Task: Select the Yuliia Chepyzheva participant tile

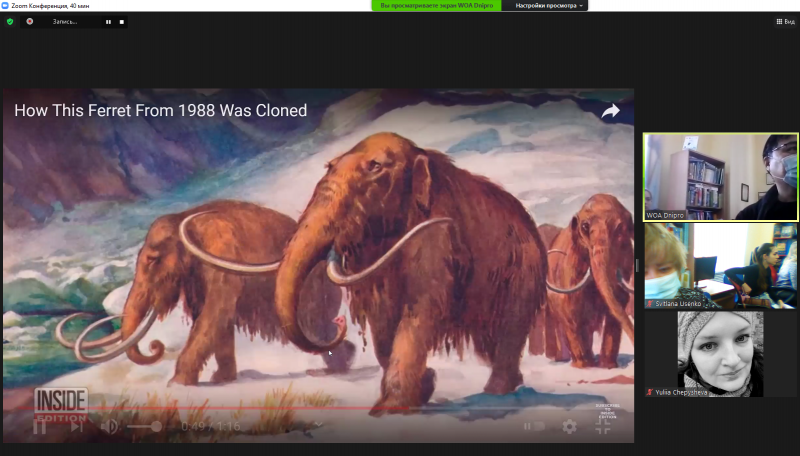Action: pos(720,354)
